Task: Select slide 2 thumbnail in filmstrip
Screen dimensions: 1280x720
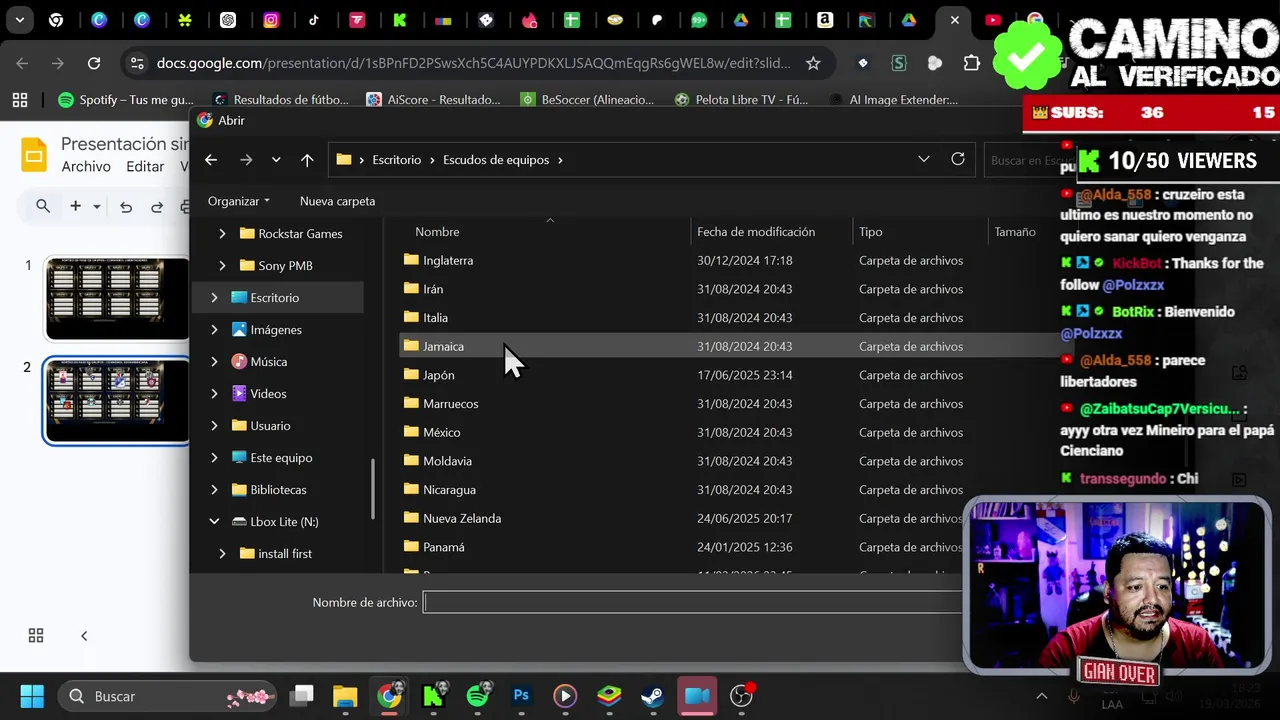Action: 117,400
